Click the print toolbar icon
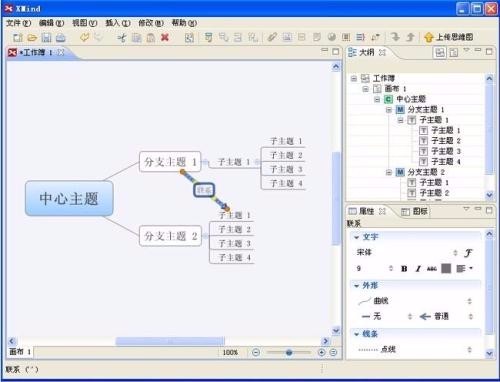The image size is (500, 382). point(60,37)
